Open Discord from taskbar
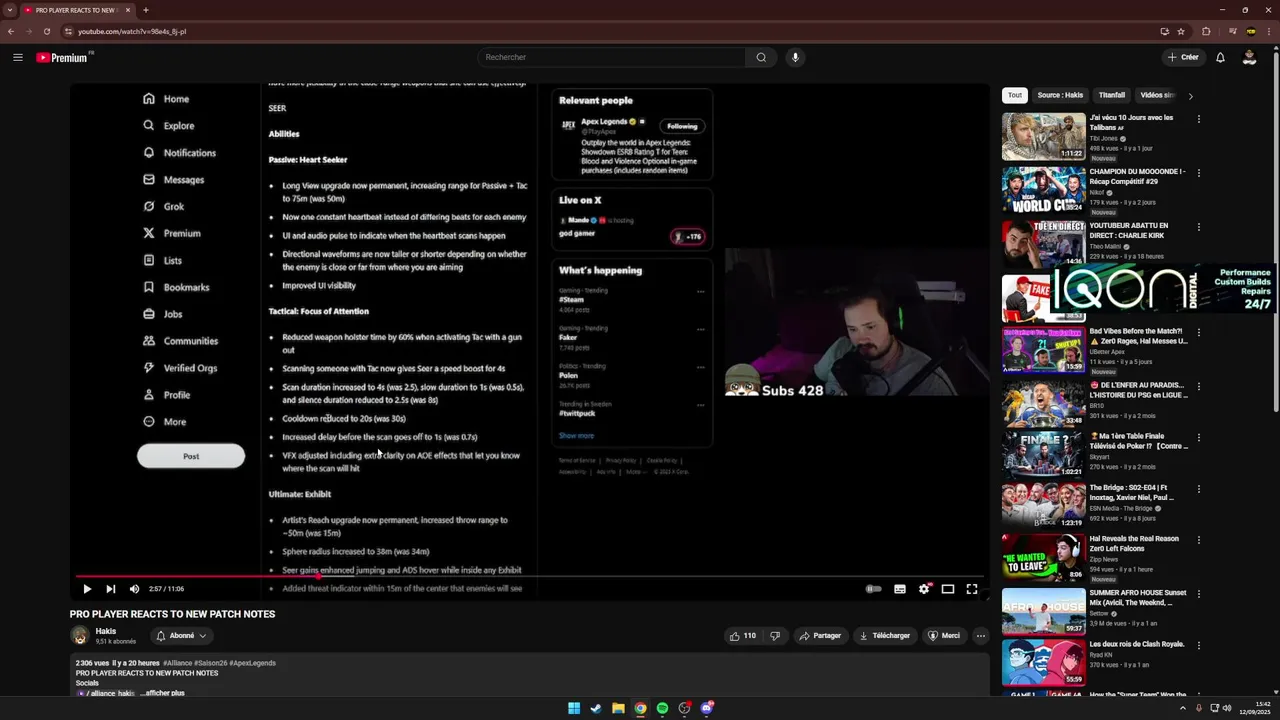The height and width of the screenshot is (720, 1280). pos(707,708)
